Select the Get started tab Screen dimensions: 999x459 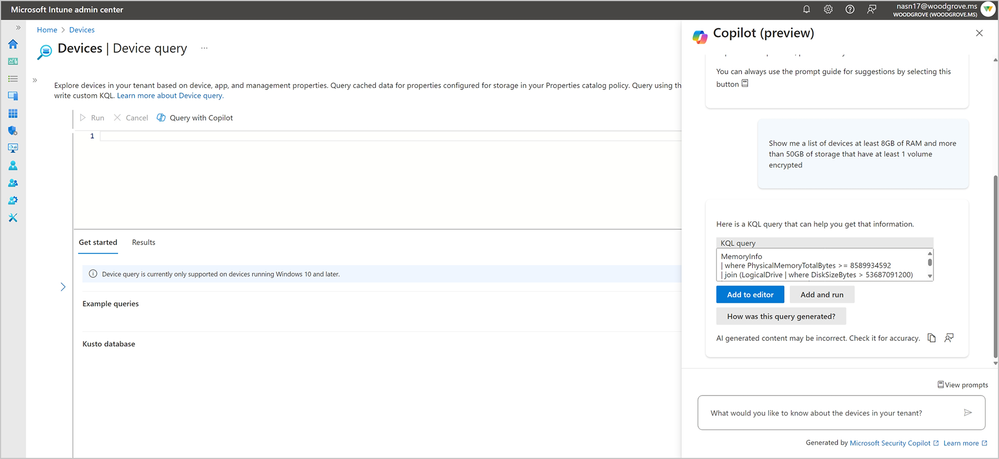[98, 242]
